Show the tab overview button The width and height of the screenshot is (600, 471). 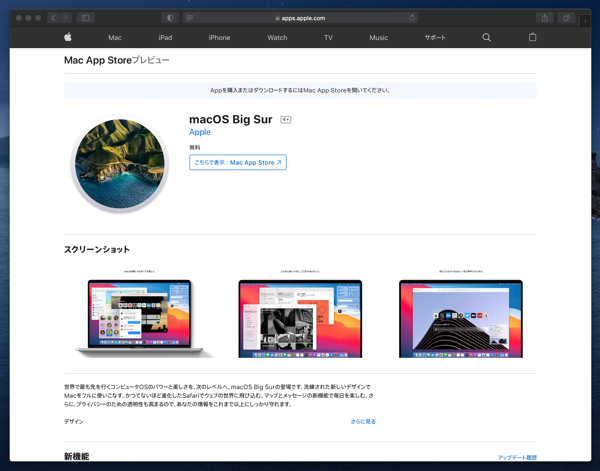click(566, 18)
